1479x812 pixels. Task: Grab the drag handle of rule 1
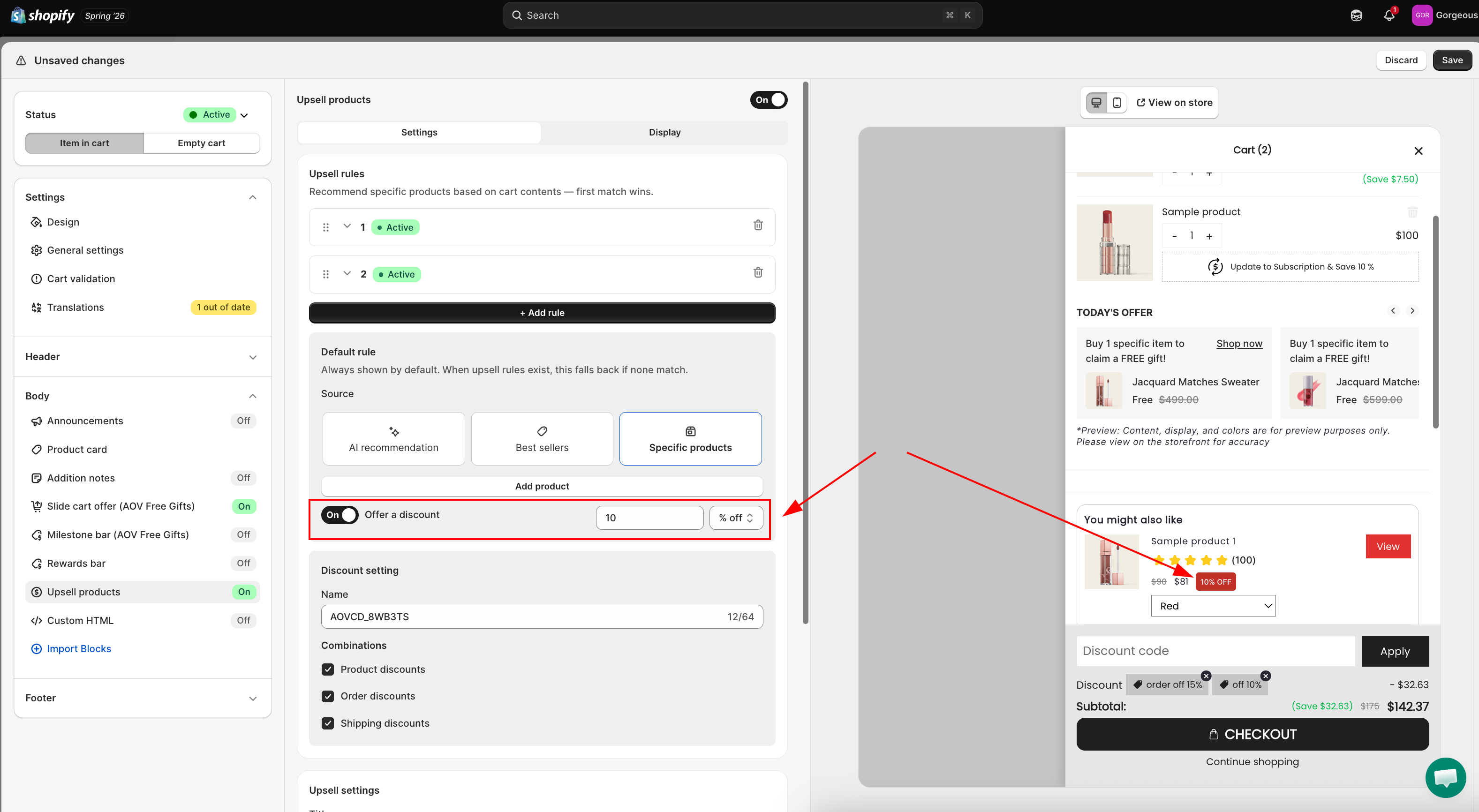325,227
